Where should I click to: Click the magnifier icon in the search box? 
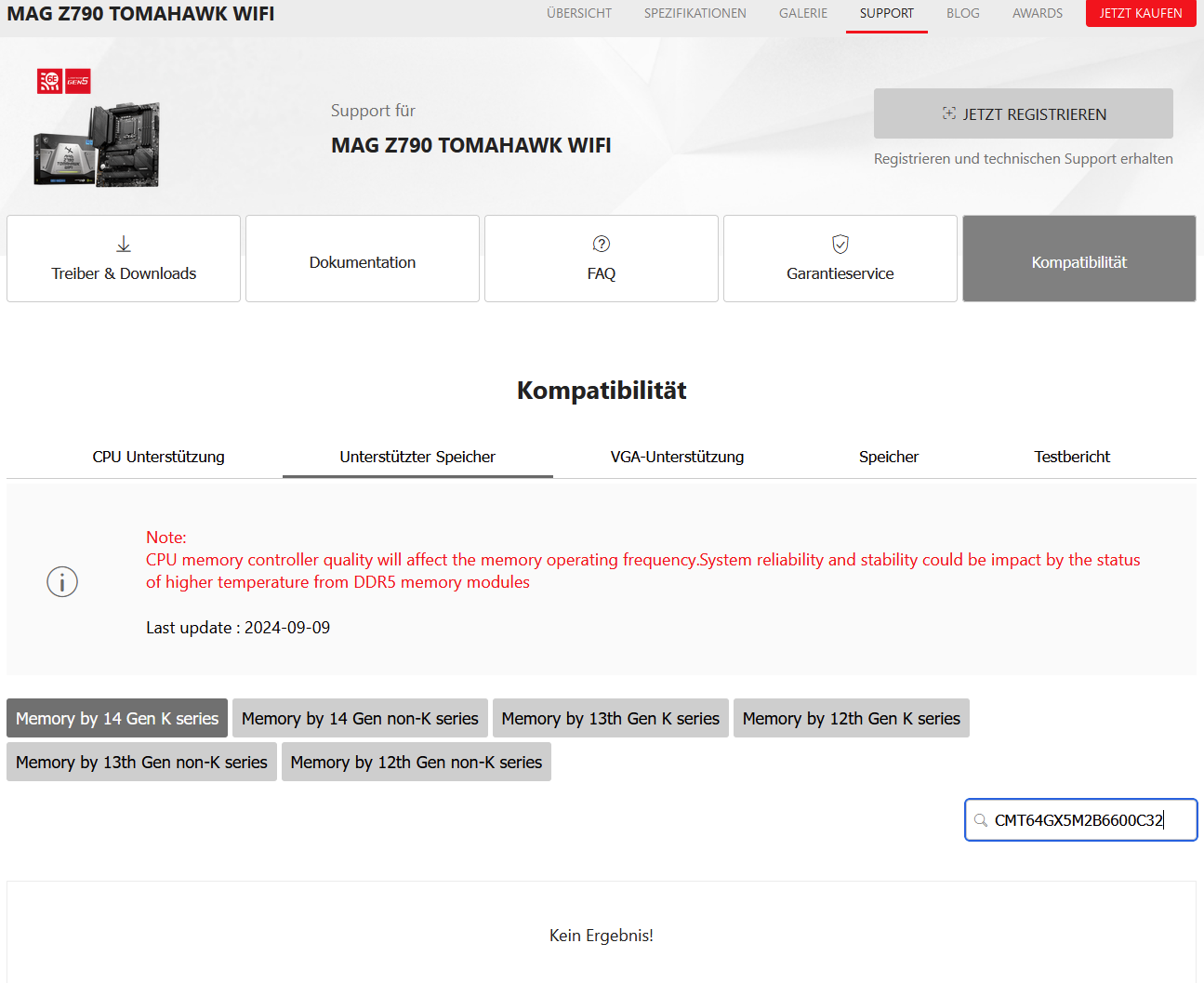pos(981,820)
